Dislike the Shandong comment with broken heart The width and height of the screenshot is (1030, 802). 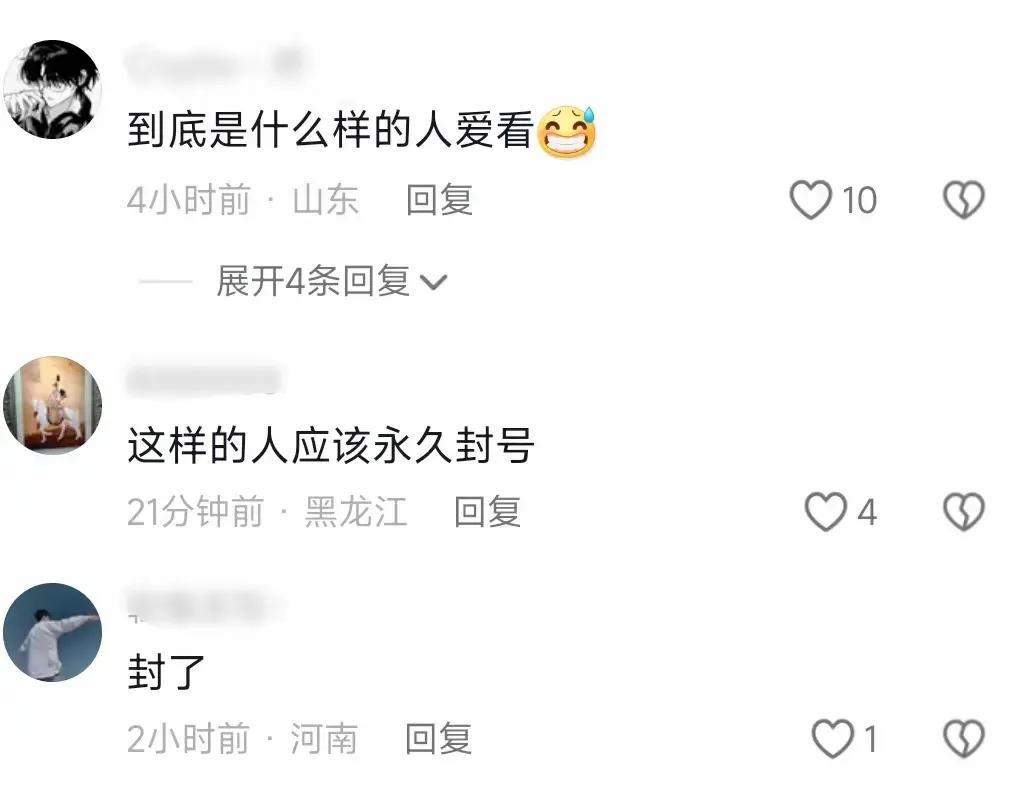point(964,200)
